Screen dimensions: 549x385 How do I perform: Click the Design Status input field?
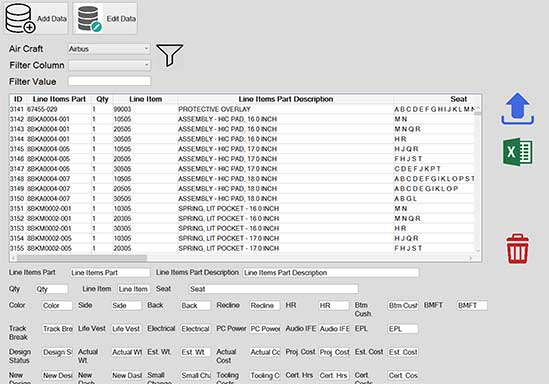[x=57, y=352]
